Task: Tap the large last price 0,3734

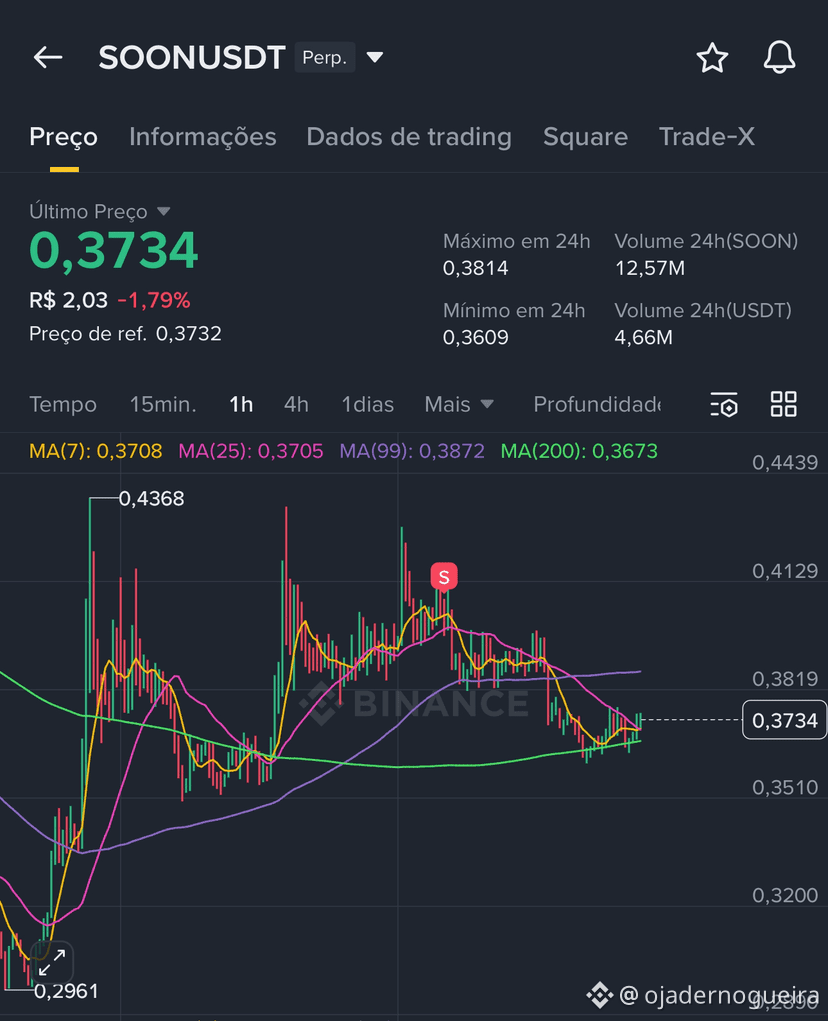Action: click(x=113, y=251)
